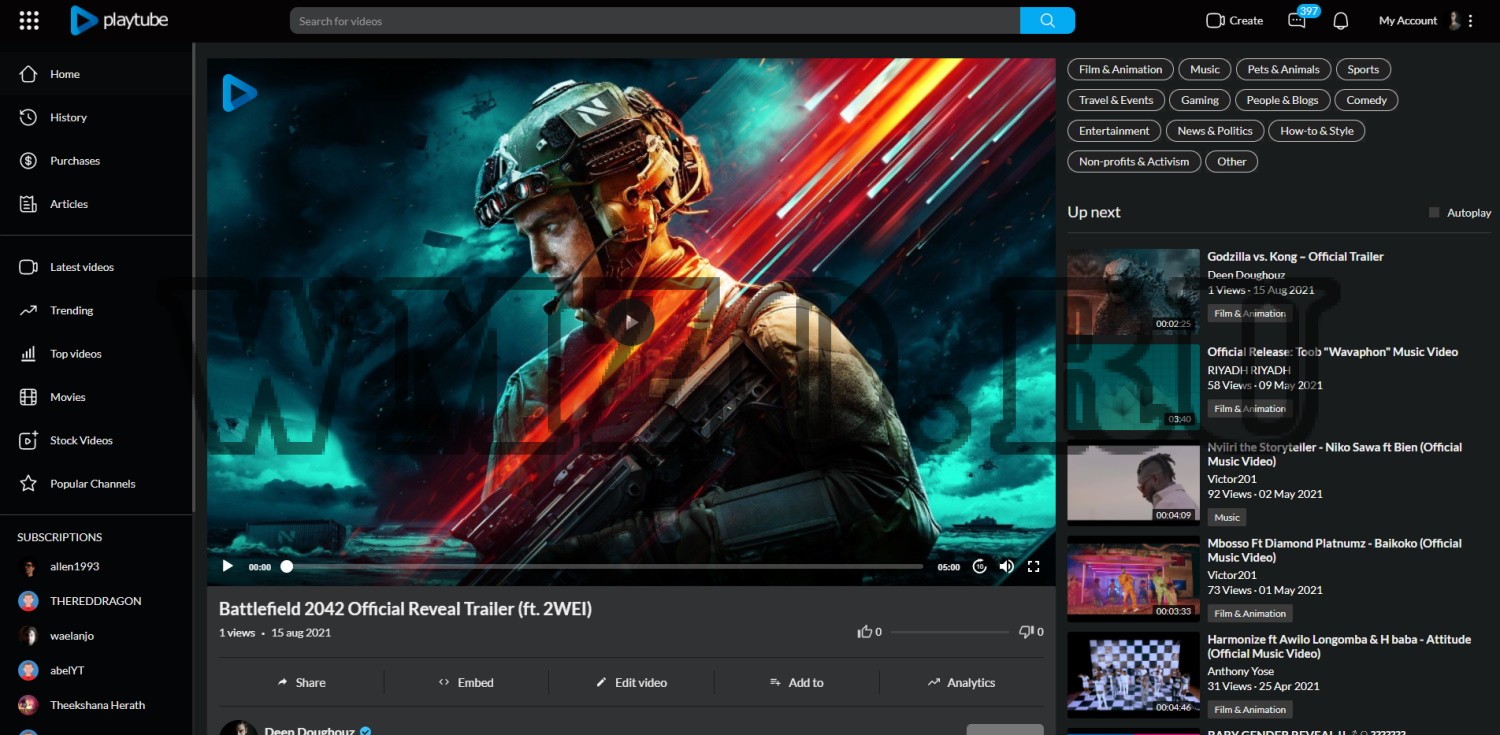Viewport: 1500px width, 735px height.
Task: Select the Sports category tag
Action: click(1363, 70)
